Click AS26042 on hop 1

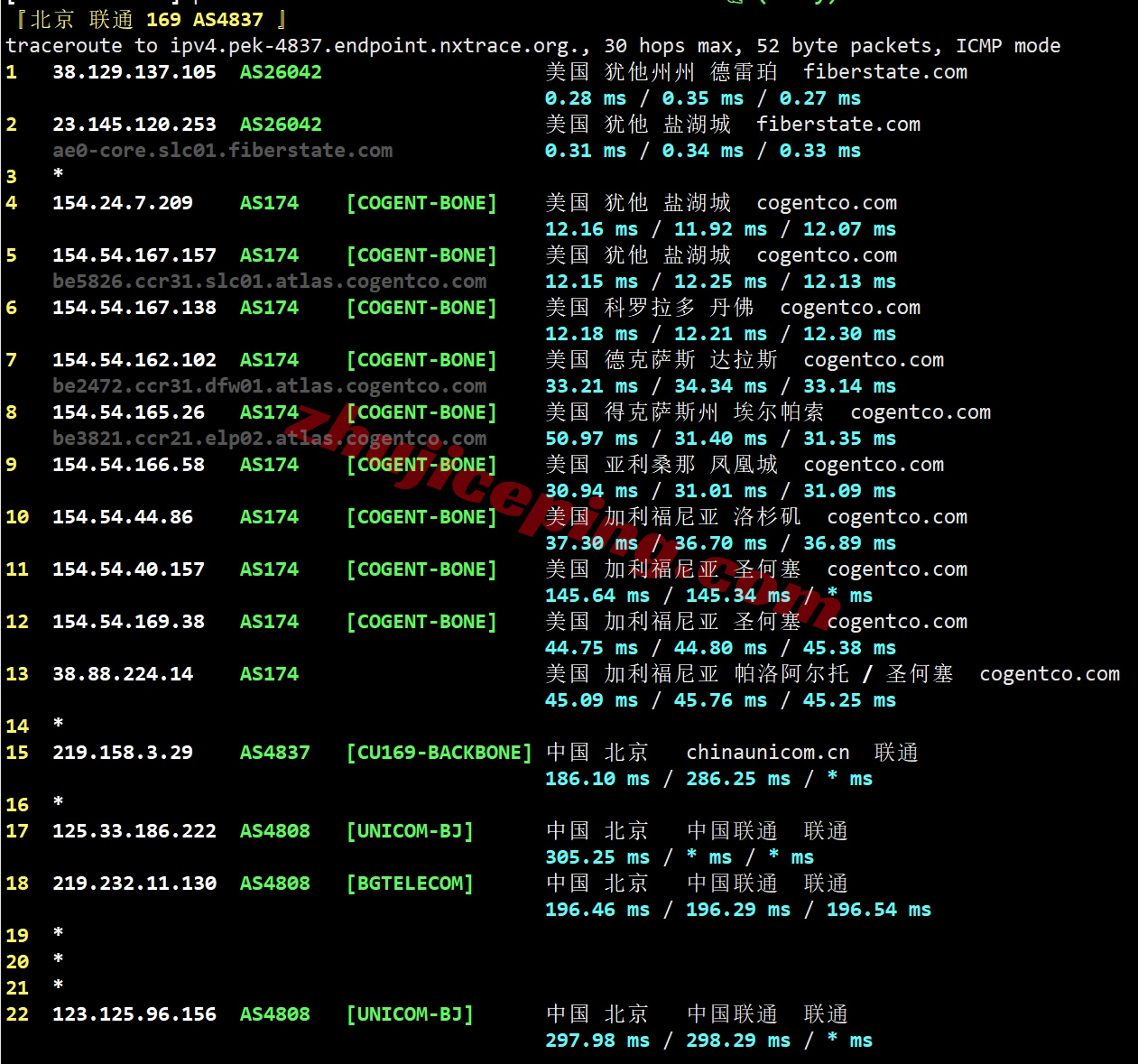click(x=281, y=72)
